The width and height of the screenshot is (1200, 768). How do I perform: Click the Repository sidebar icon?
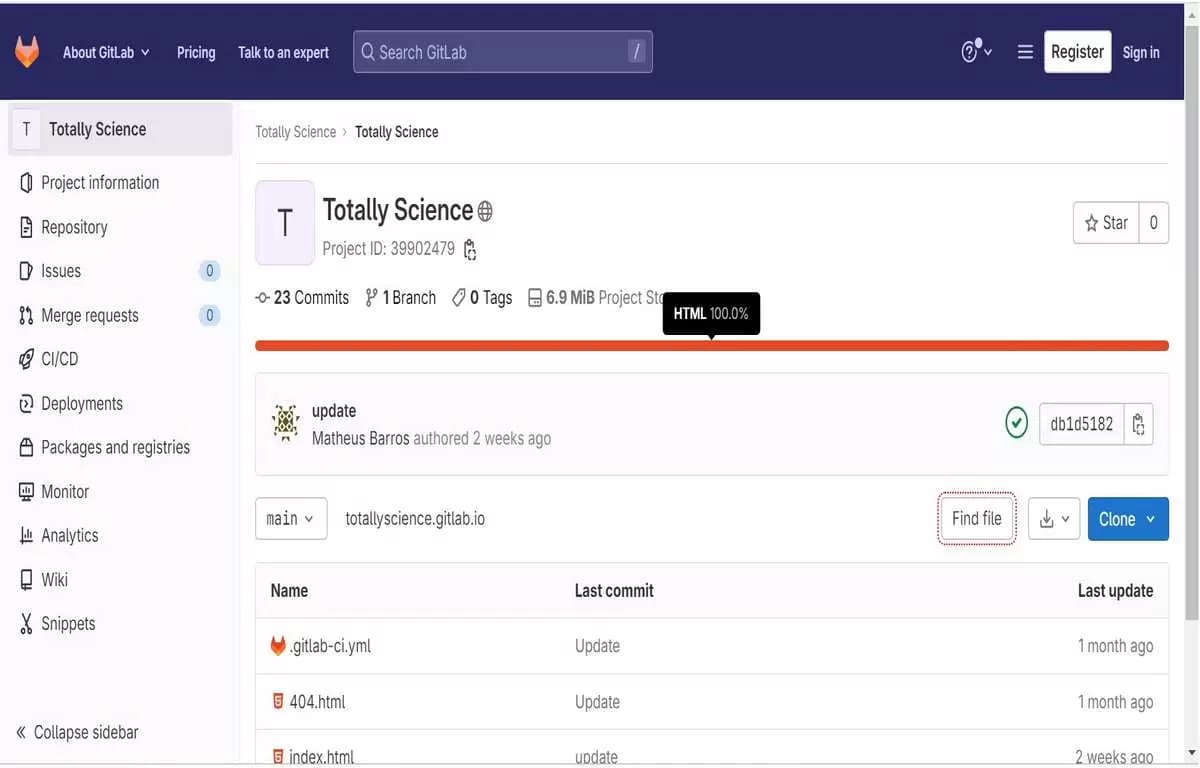click(x=24, y=226)
